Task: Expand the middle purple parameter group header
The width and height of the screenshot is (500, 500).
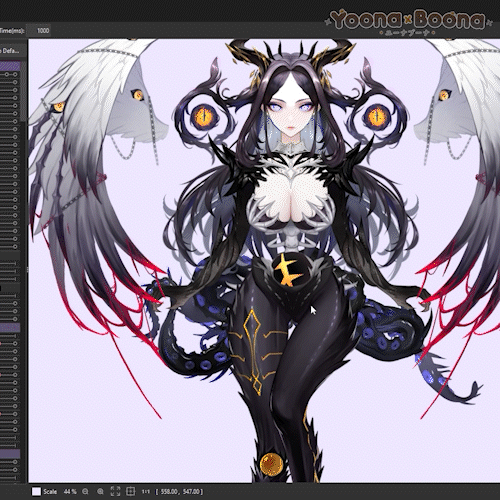Action: [x=10, y=328]
